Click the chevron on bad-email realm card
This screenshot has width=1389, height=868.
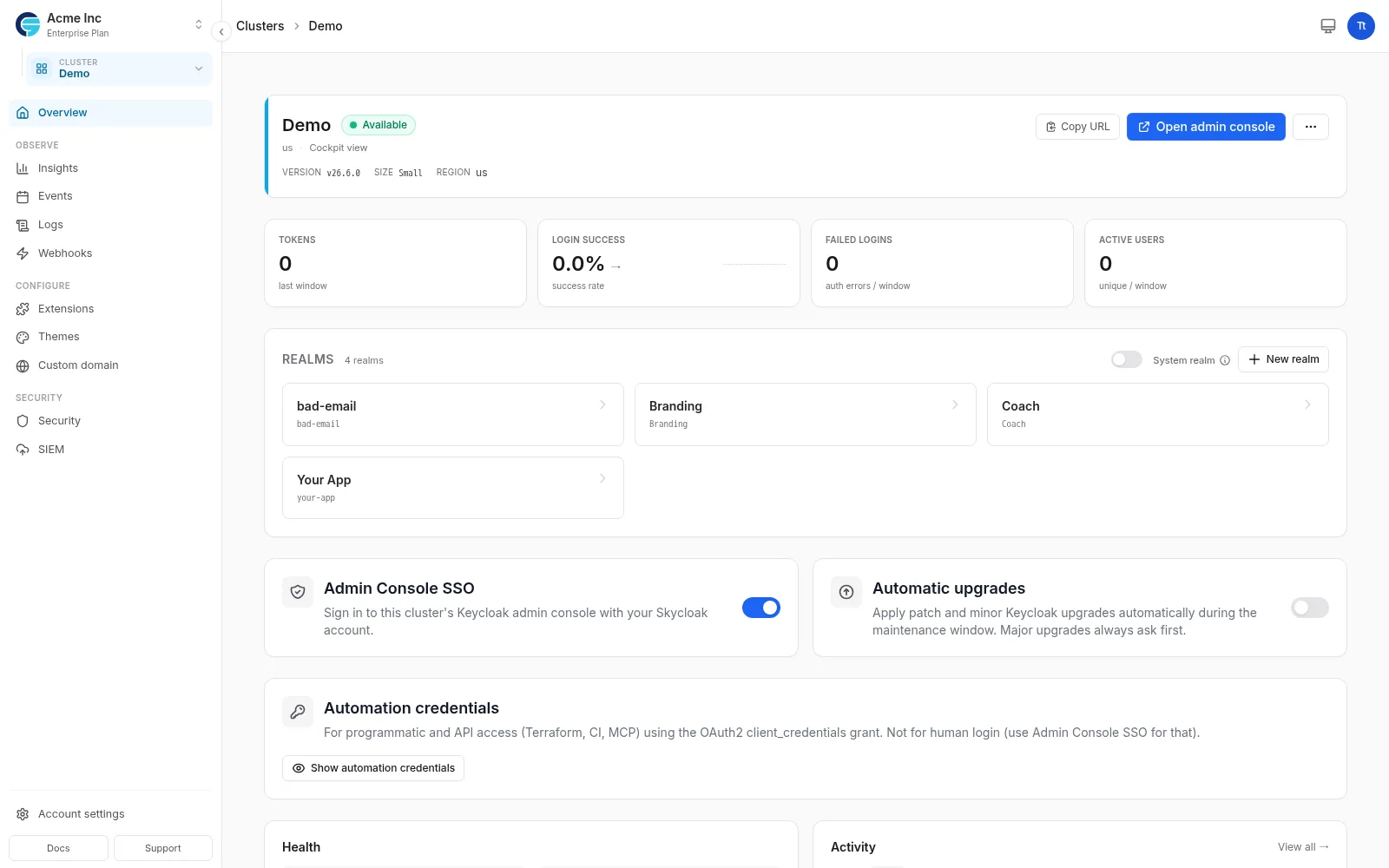click(602, 404)
